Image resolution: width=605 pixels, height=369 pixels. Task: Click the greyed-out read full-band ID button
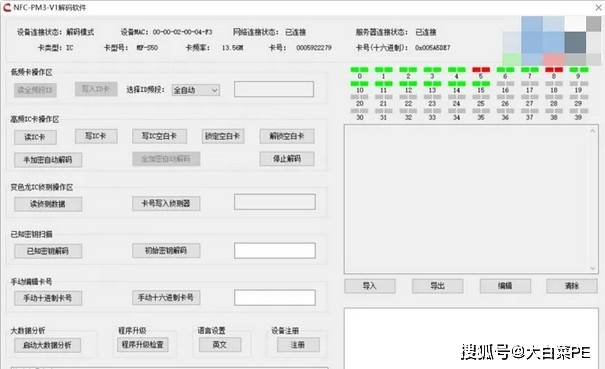pos(35,90)
